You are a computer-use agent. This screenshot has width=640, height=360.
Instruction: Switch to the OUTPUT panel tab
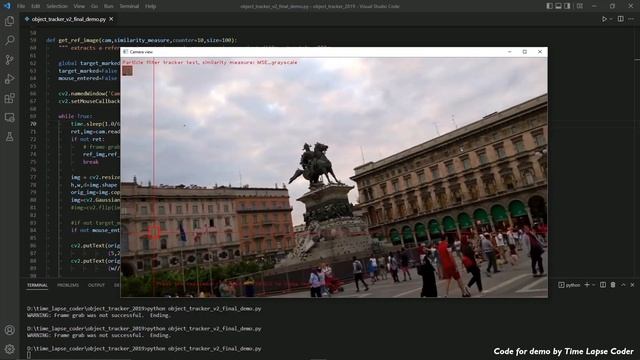[x=96, y=285]
